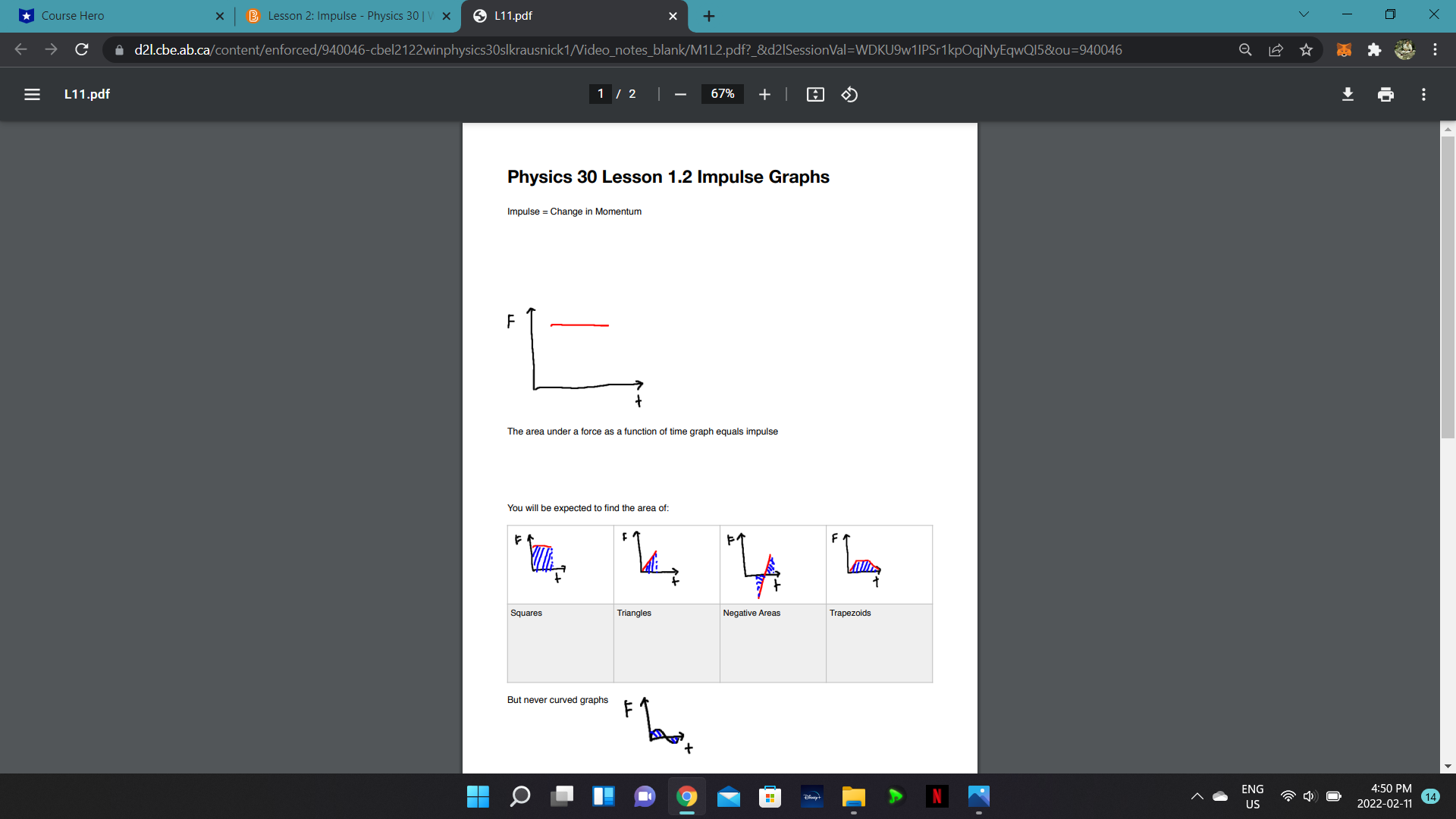1456x819 pixels.
Task: Zoom out the PDF with the minus icon
Action: 680,94
